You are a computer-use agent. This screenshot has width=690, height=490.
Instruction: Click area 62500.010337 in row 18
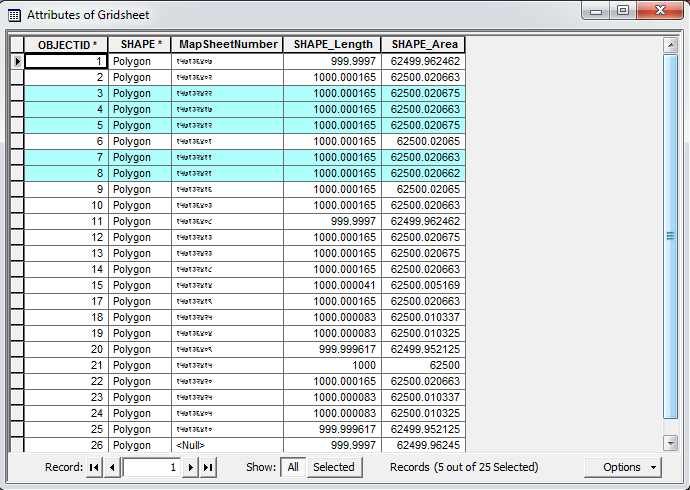point(423,317)
